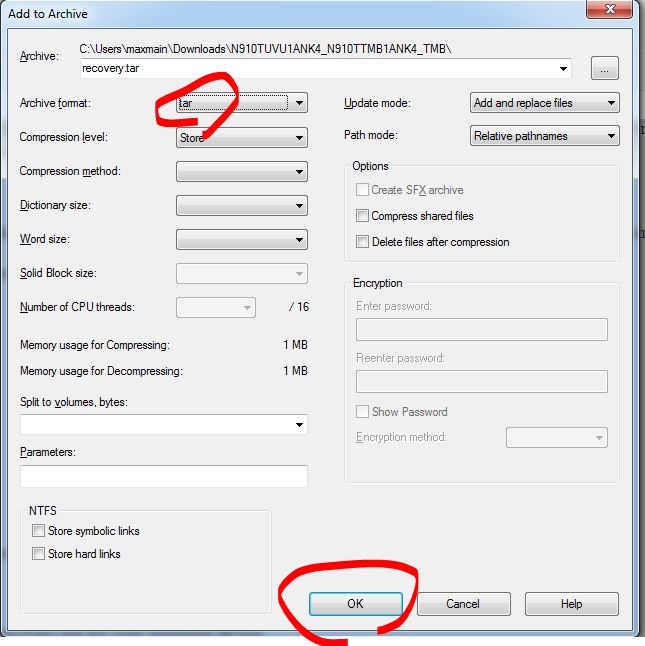Click the archive folder path text
Viewport: 645px width, 646px height.
click(265, 49)
